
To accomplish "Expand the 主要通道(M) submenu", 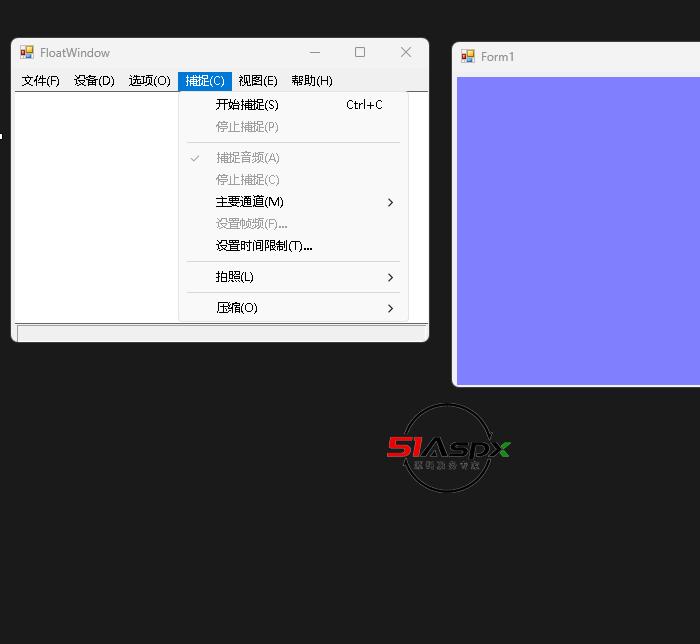I will [x=293, y=202].
